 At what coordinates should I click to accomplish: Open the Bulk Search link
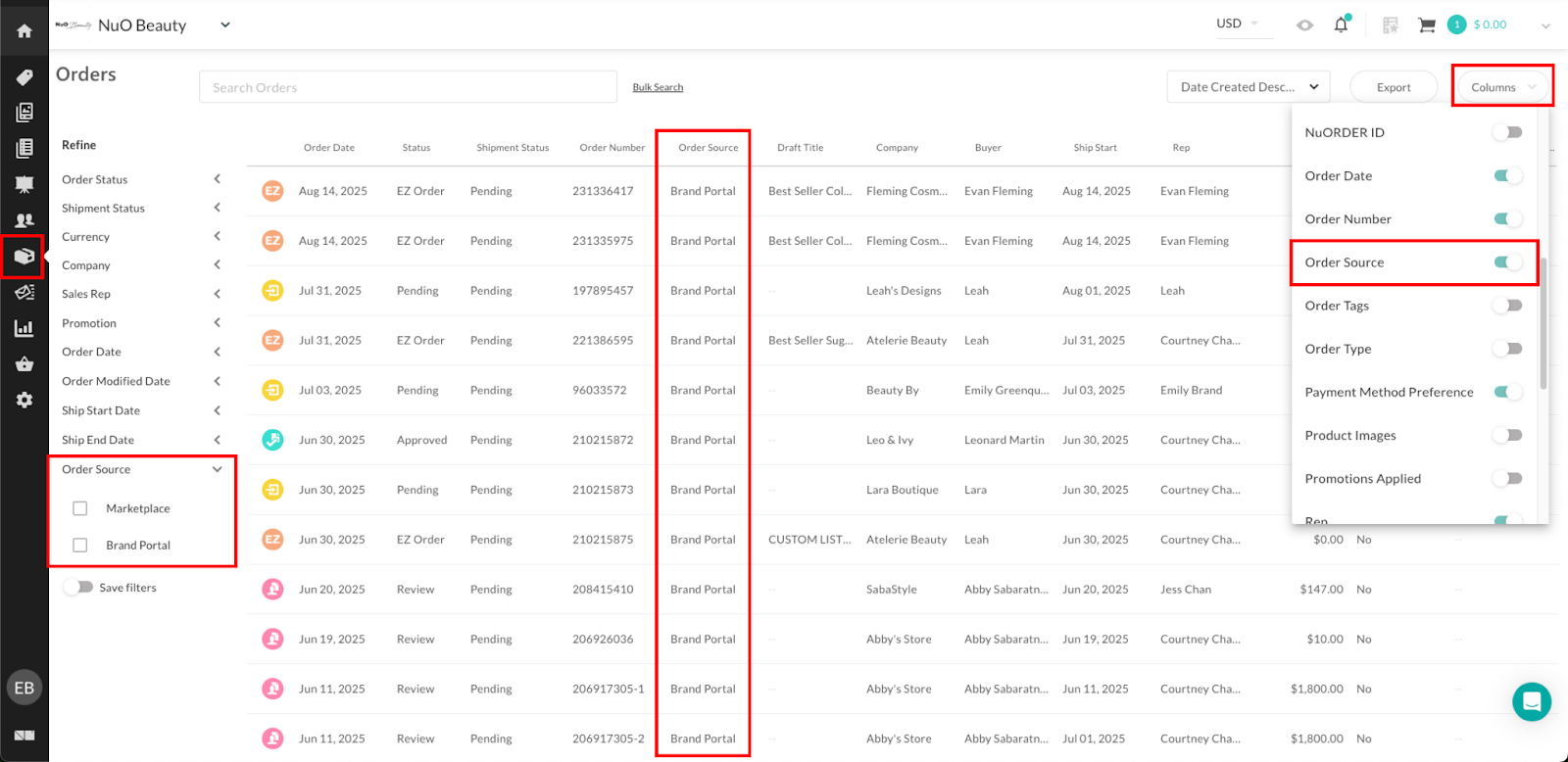(x=658, y=87)
